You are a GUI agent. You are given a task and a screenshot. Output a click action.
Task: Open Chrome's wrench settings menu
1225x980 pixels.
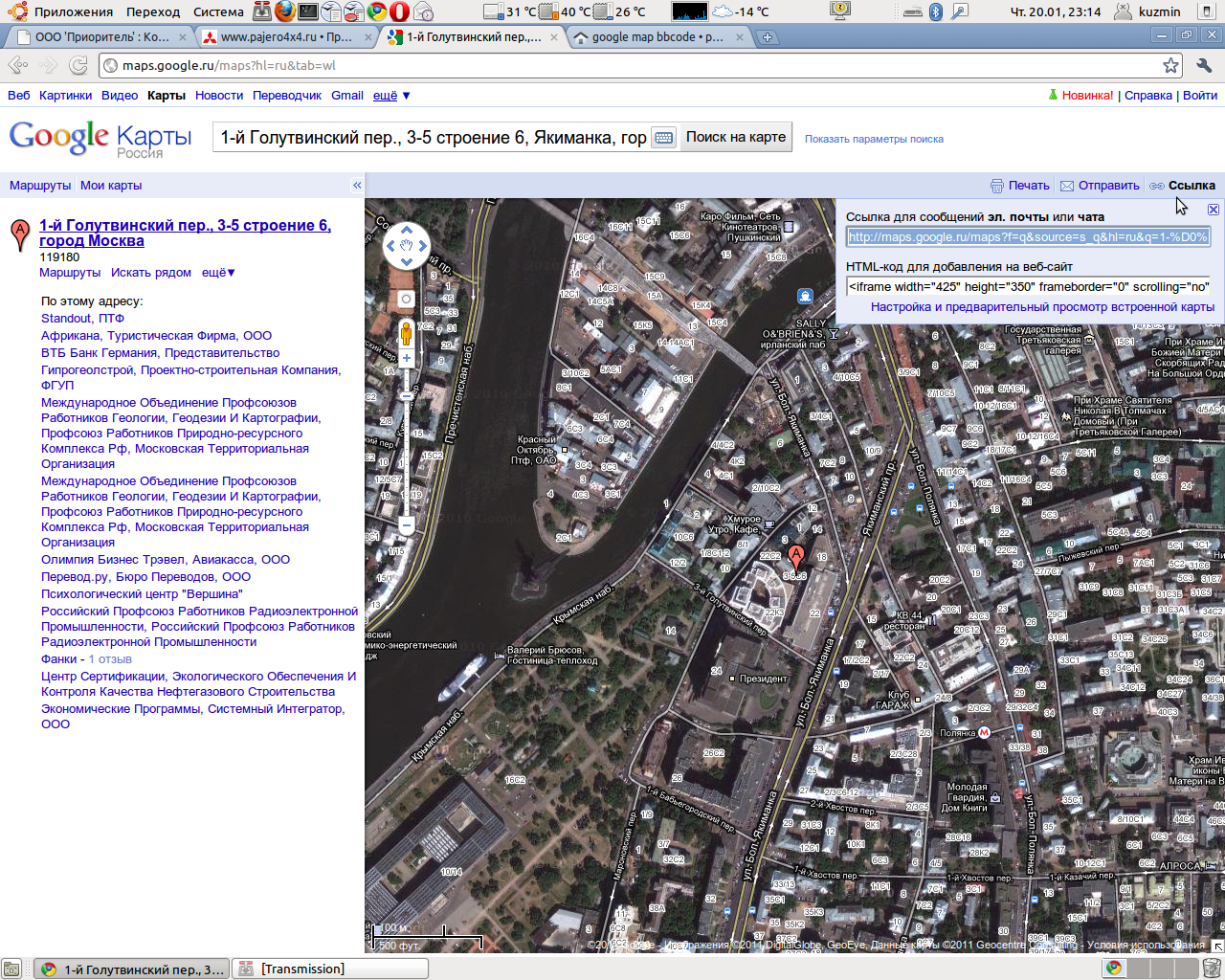point(1204,65)
